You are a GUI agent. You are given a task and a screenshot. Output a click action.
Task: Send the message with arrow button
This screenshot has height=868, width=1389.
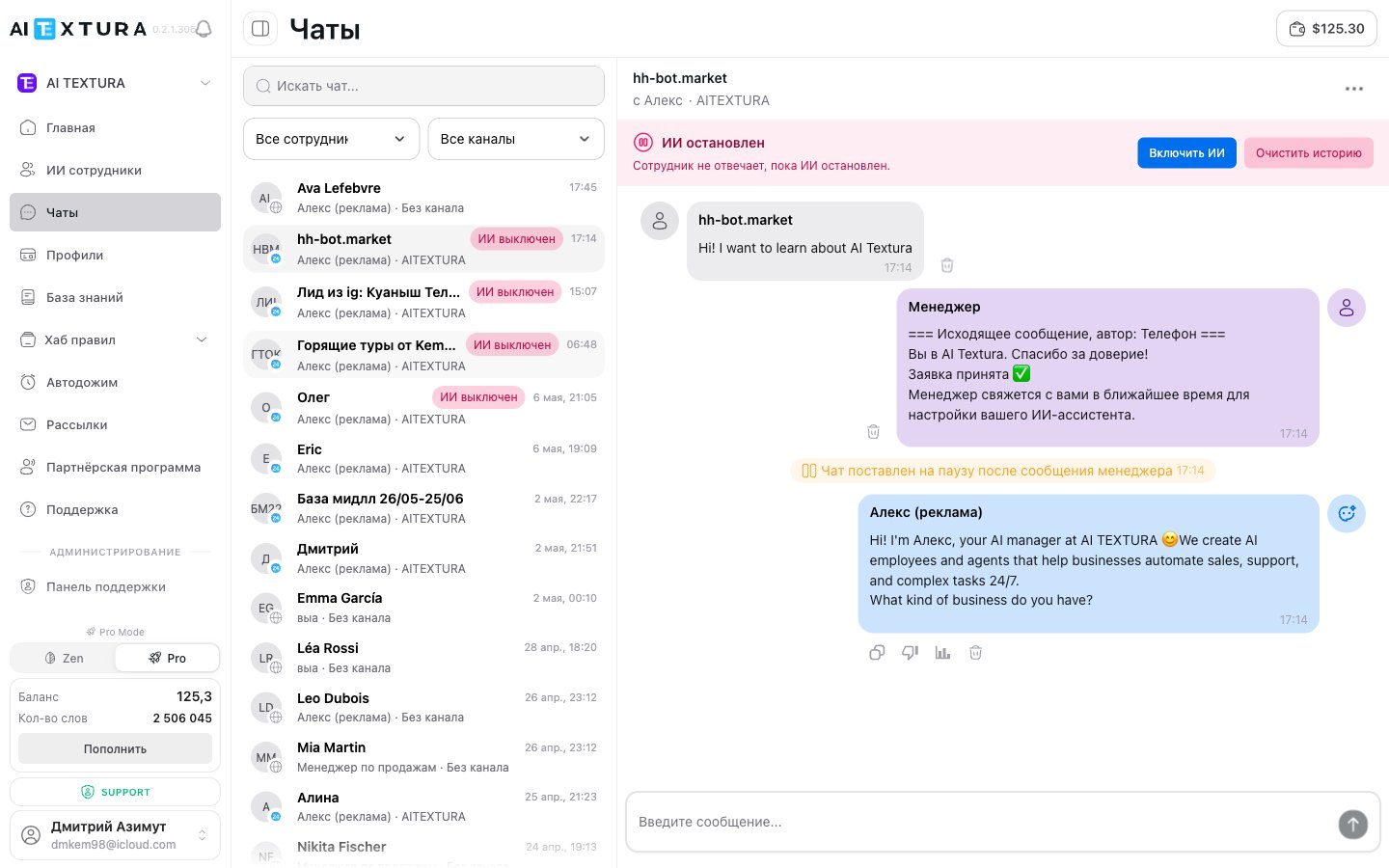point(1352,824)
